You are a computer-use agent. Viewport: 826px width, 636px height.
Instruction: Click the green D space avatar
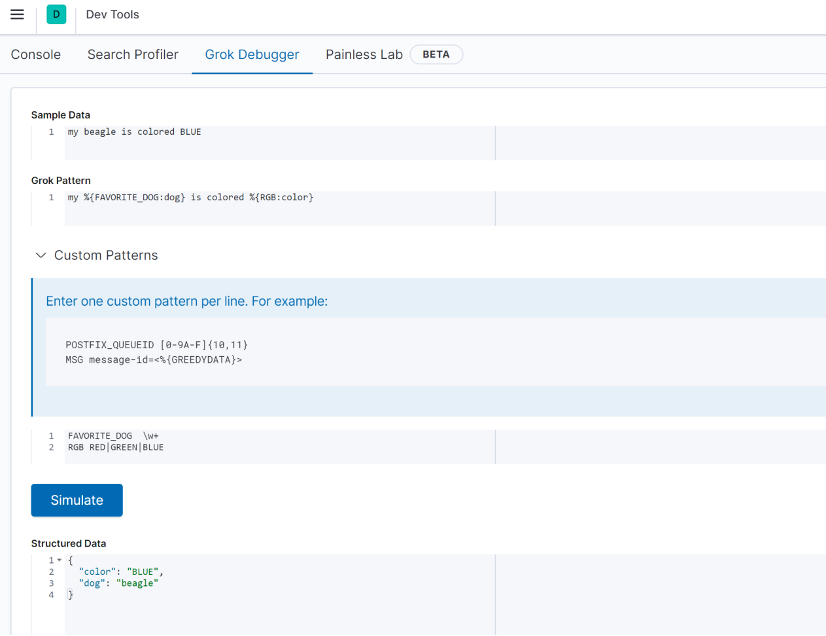(x=56, y=14)
